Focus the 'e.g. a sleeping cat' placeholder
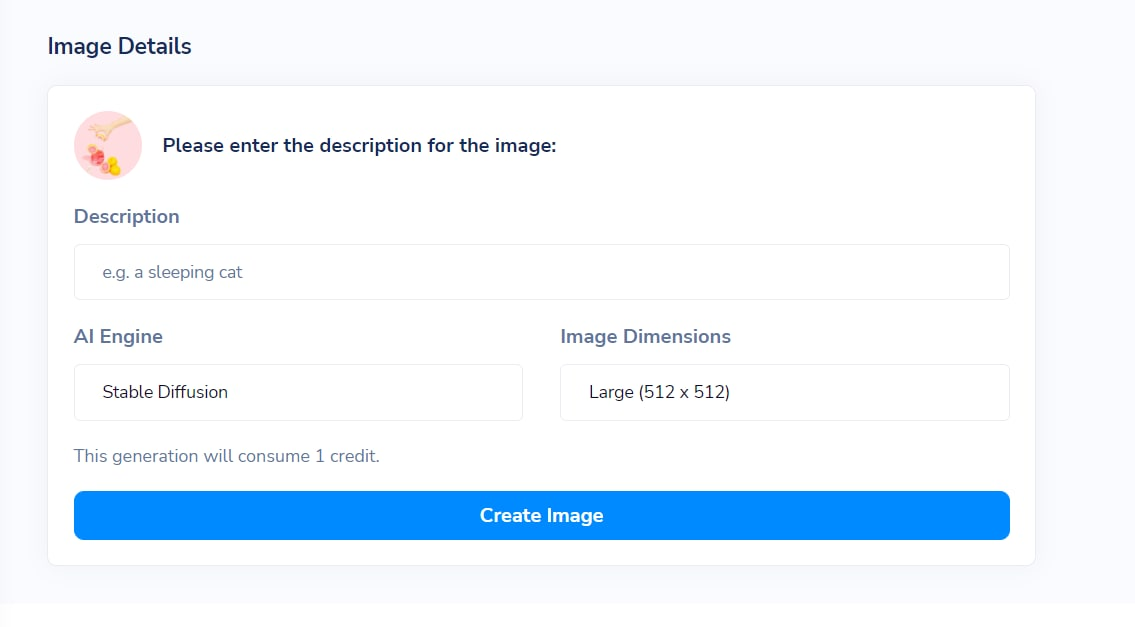The height and width of the screenshot is (627, 1135). [172, 272]
